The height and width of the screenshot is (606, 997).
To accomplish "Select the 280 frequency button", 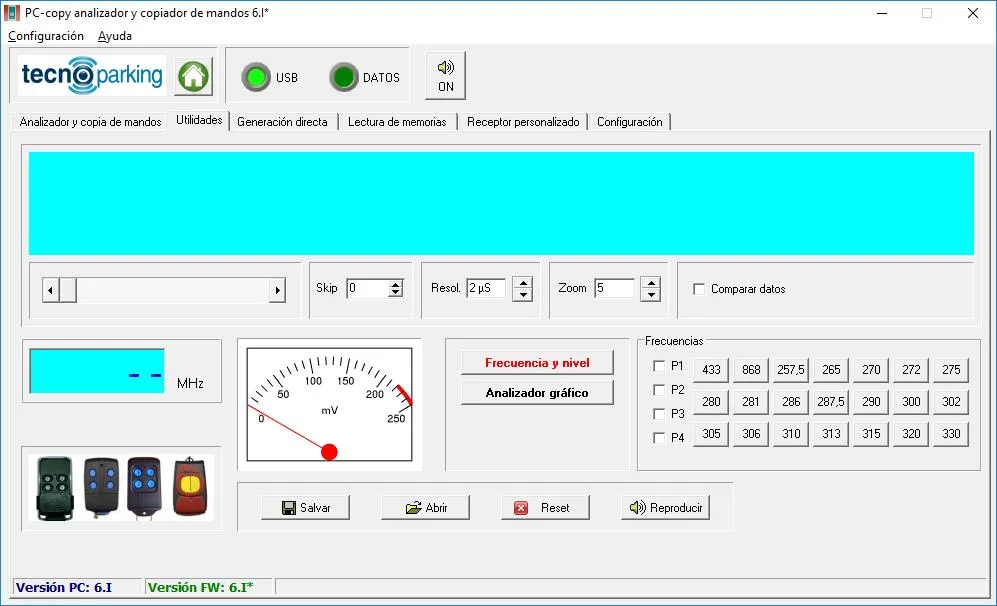I will click(x=711, y=401).
